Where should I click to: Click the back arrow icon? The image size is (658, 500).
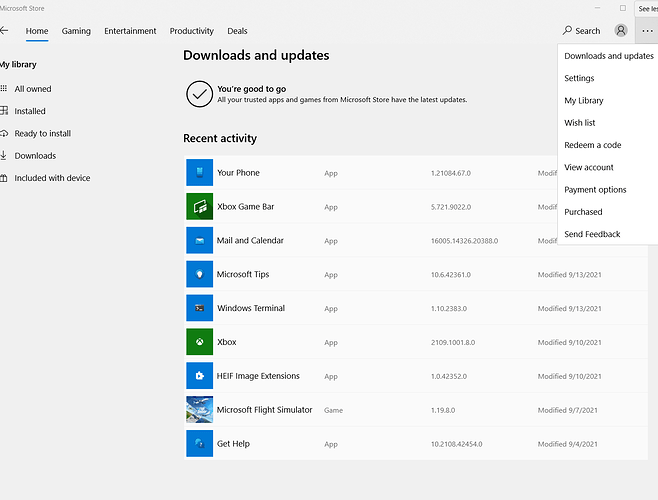[x=4, y=30]
